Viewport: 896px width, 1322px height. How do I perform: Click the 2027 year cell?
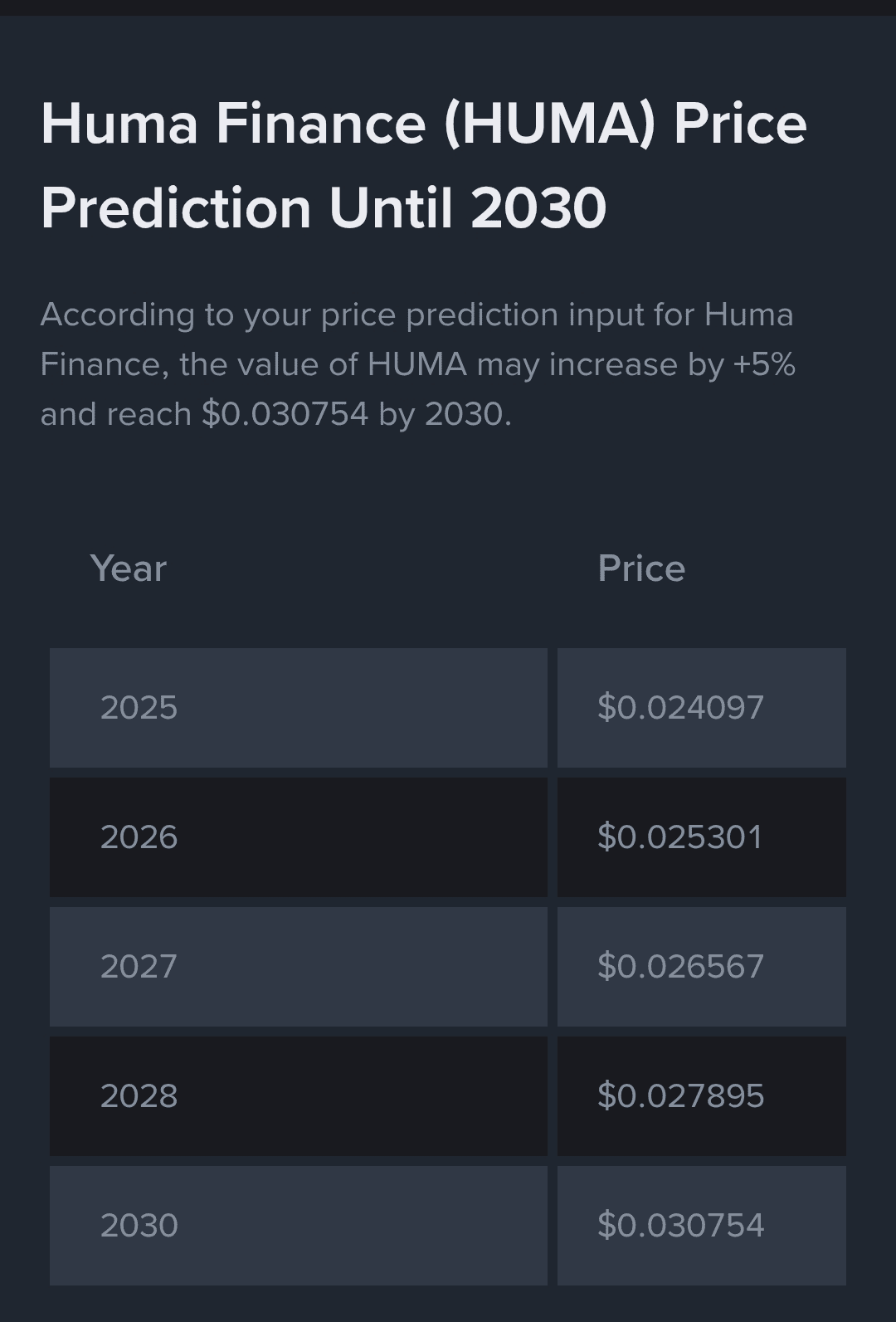299,967
